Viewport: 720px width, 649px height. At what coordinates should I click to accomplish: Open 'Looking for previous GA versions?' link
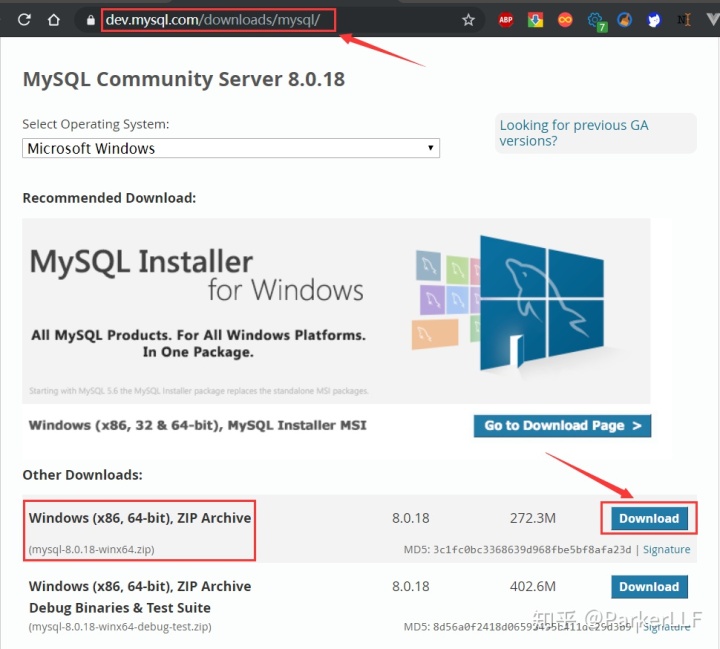point(574,133)
